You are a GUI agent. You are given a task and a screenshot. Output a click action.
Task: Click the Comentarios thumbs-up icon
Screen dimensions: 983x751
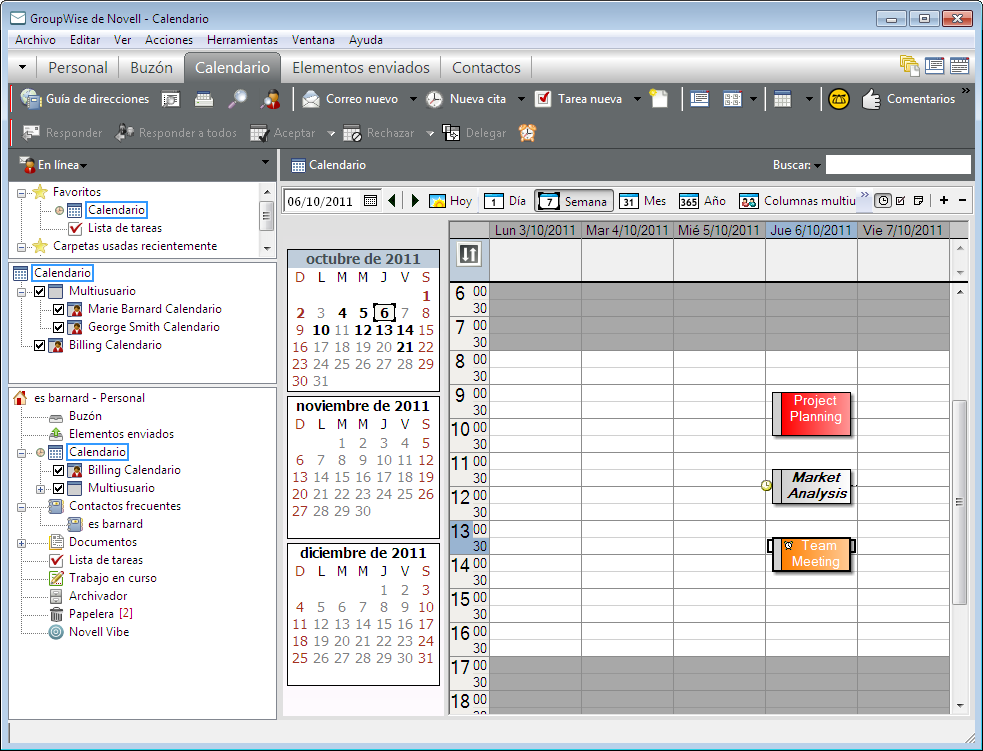pos(870,99)
